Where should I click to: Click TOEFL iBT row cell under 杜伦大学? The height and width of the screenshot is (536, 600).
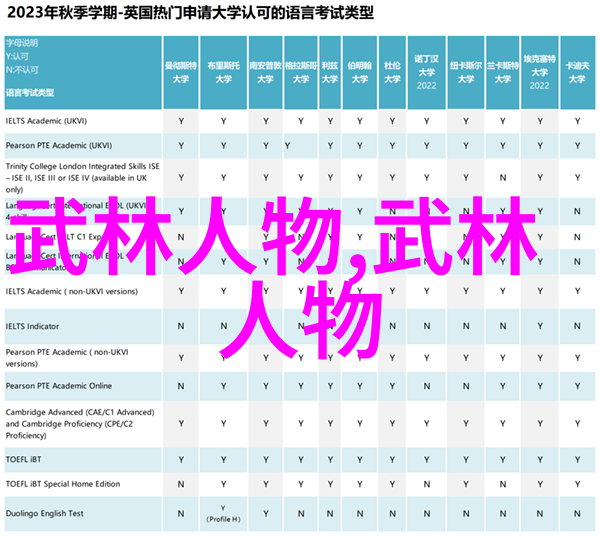point(392,459)
